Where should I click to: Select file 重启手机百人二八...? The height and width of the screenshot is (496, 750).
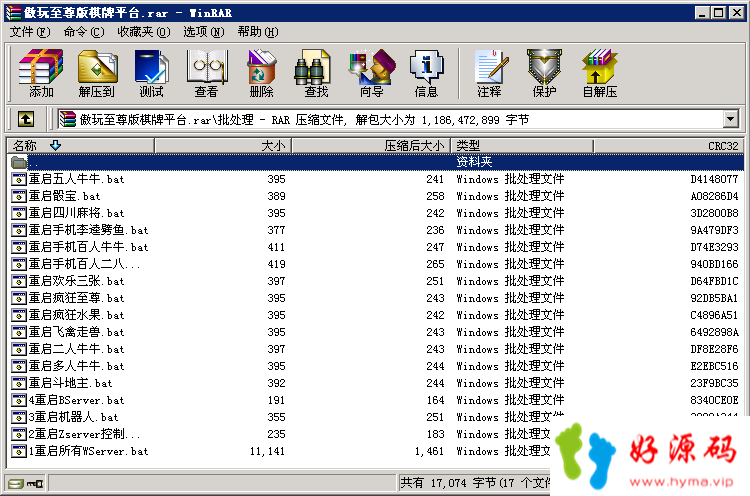(x=84, y=265)
